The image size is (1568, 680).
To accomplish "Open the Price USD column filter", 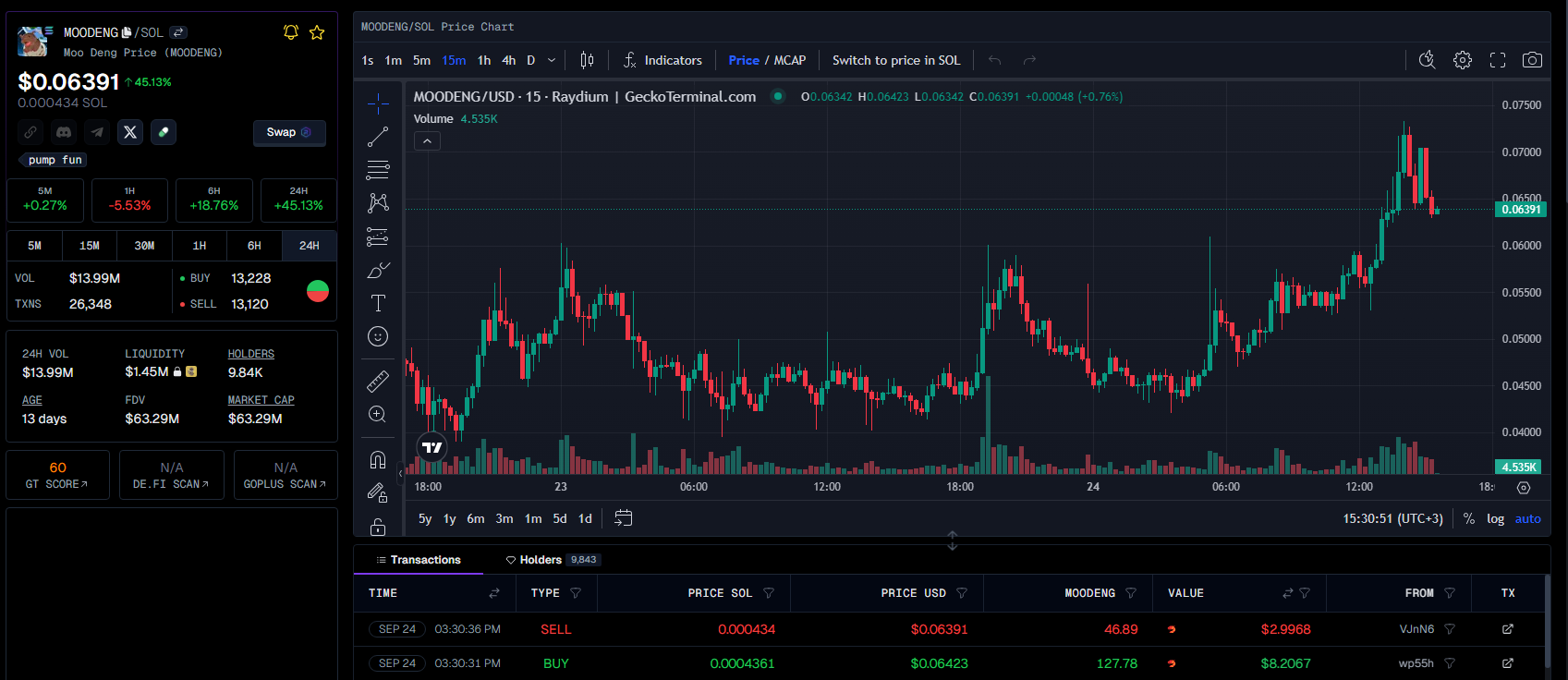I will point(962,593).
